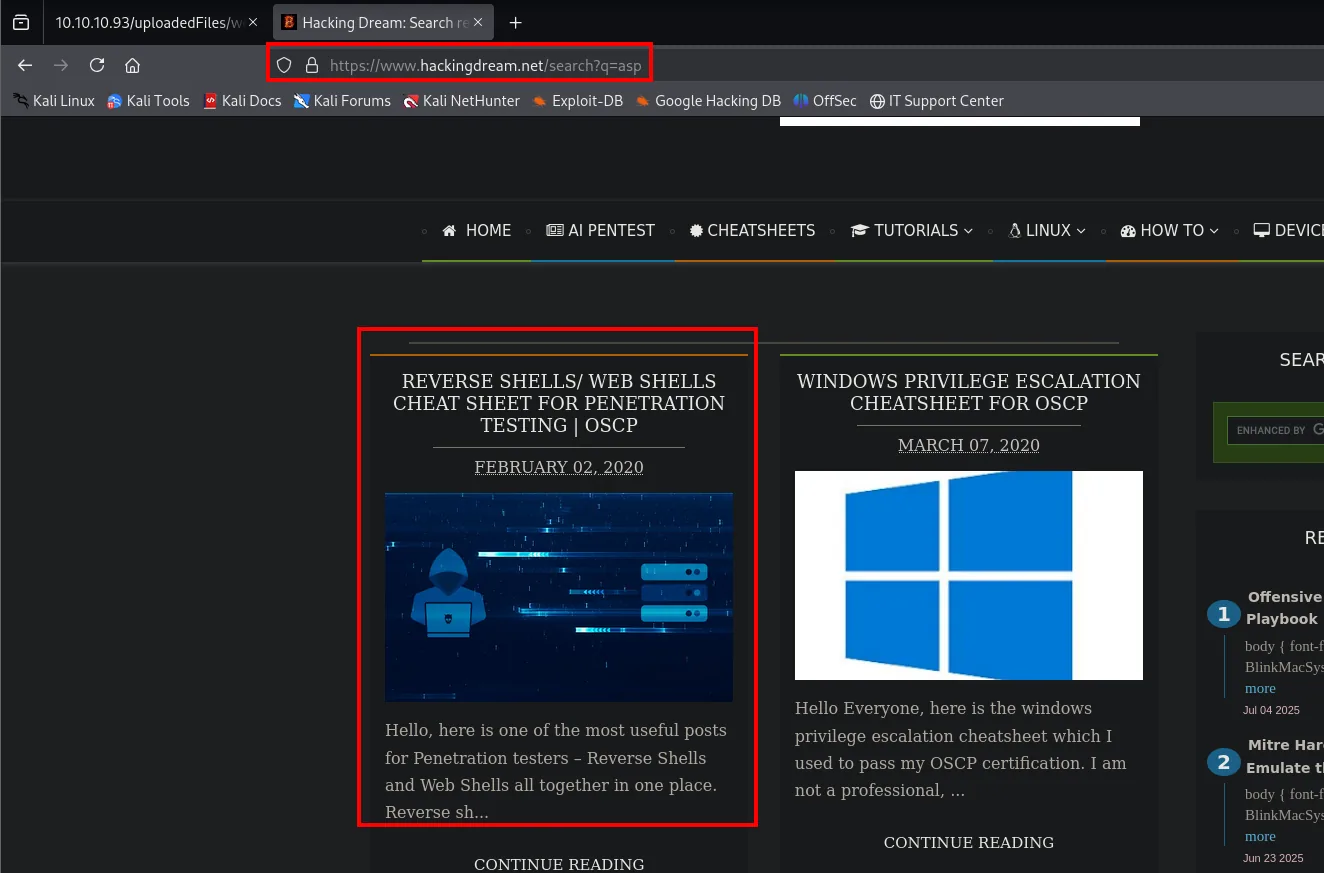Open the more link dated Jul 04 2025

point(1260,688)
